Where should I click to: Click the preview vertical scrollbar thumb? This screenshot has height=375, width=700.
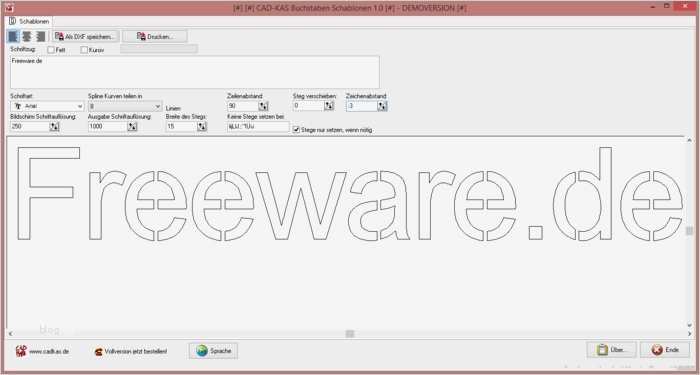tap(689, 230)
